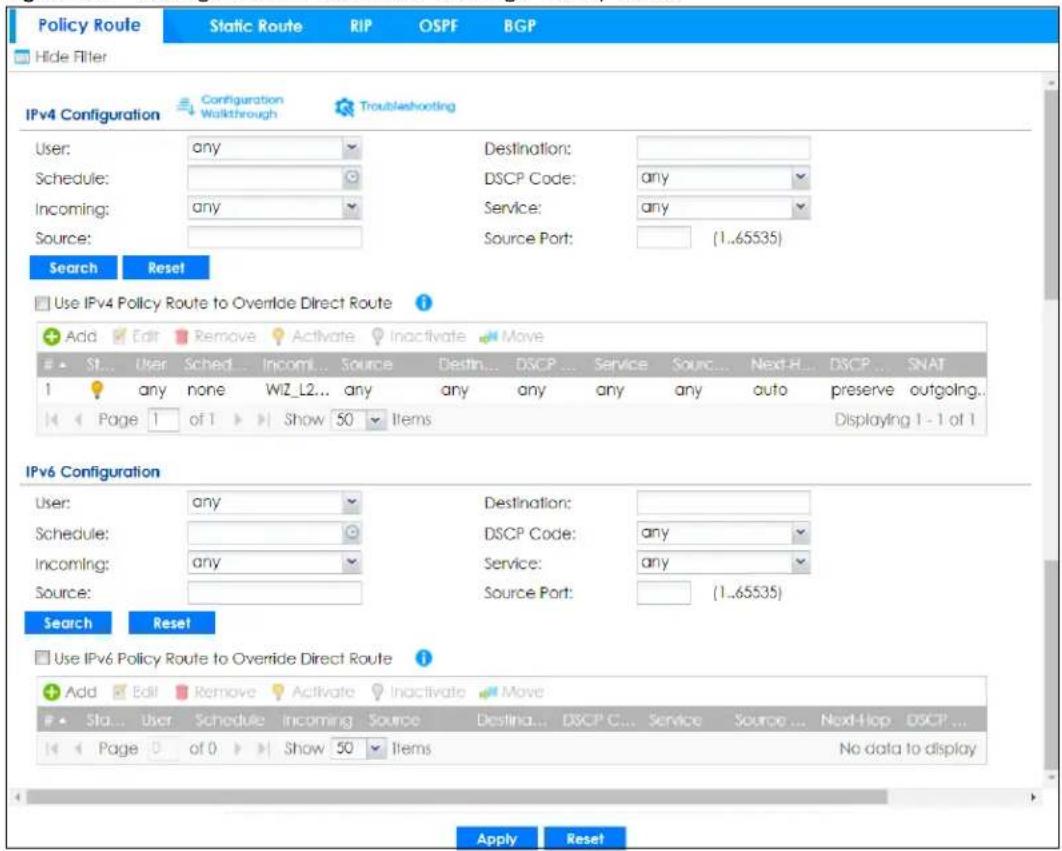Click the IPv4 Destination input field
This screenshot has height=851, width=1062.
(723, 148)
